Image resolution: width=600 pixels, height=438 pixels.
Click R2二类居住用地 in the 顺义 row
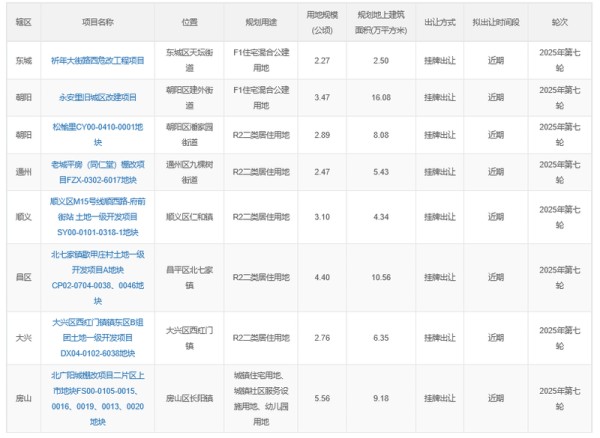click(261, 217)
